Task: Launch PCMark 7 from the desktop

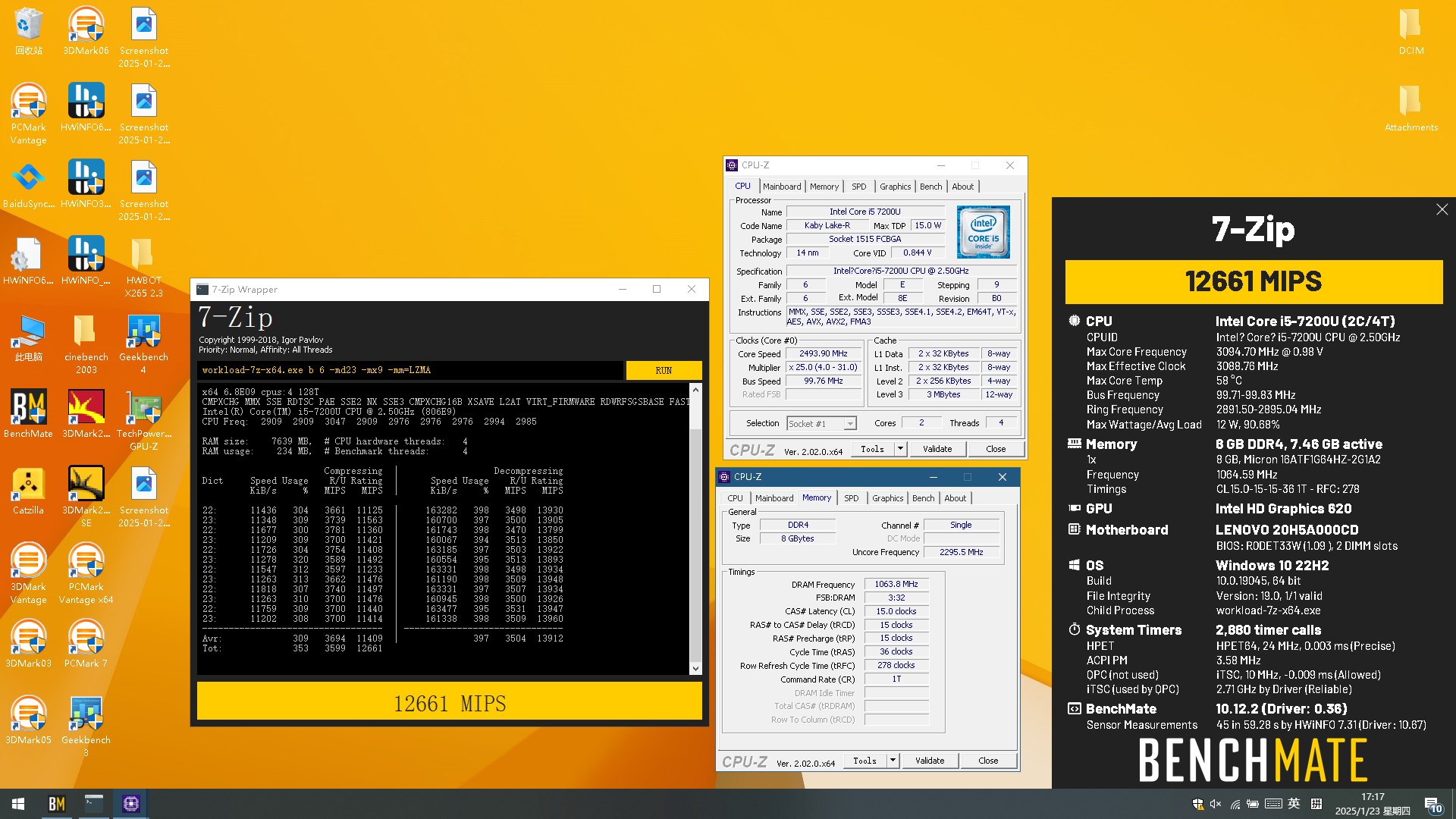Action: coord(86,643)
